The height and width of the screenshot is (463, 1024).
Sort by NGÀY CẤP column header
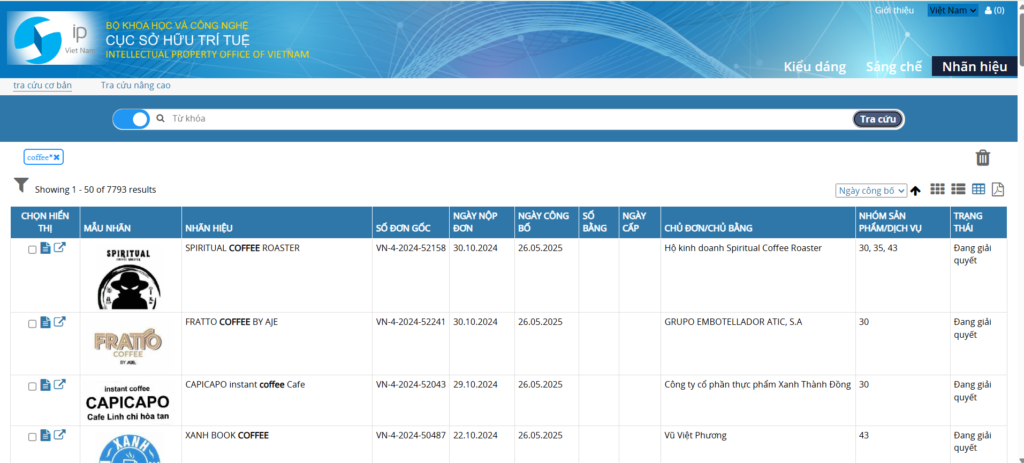pyautogui.click(x=635, y=222)
